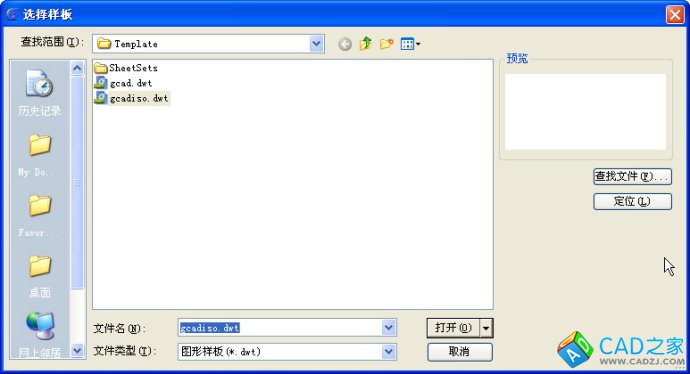Open the views menu icon

point(410,44)
